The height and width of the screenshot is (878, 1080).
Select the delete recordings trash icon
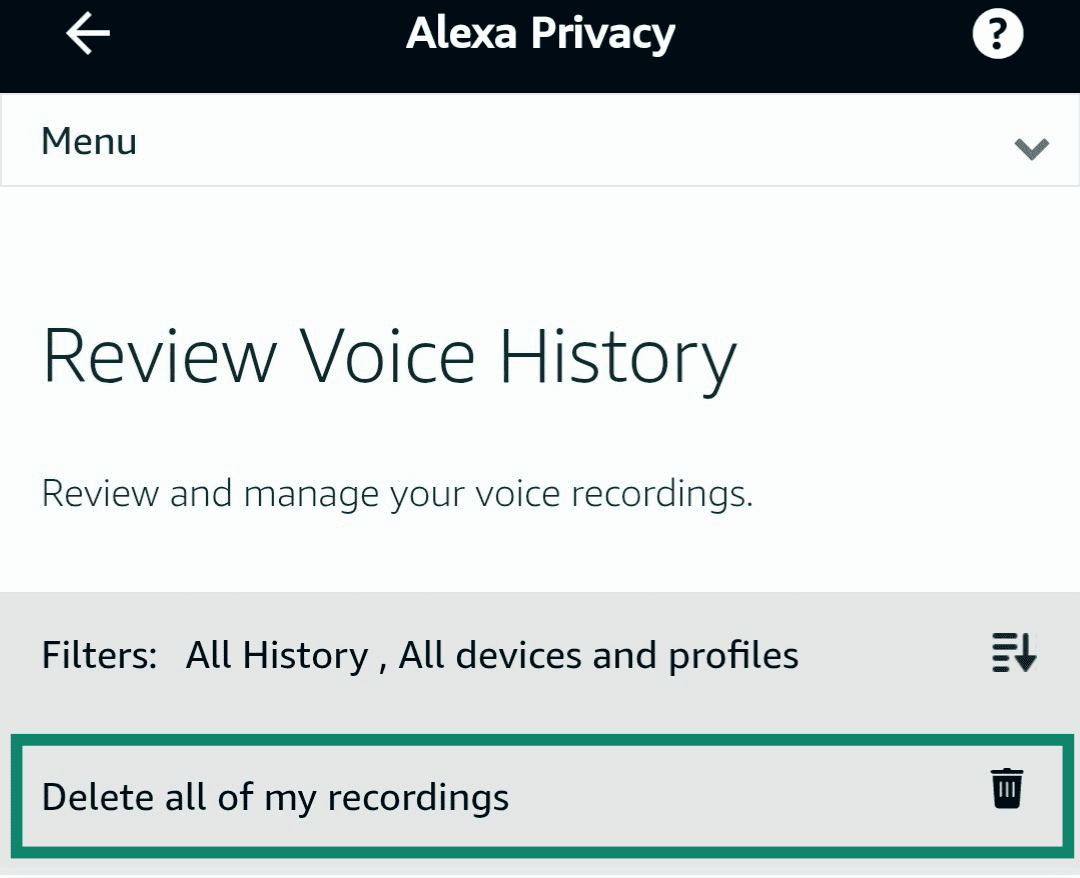pyautogui.click(x=1008, y=787)
